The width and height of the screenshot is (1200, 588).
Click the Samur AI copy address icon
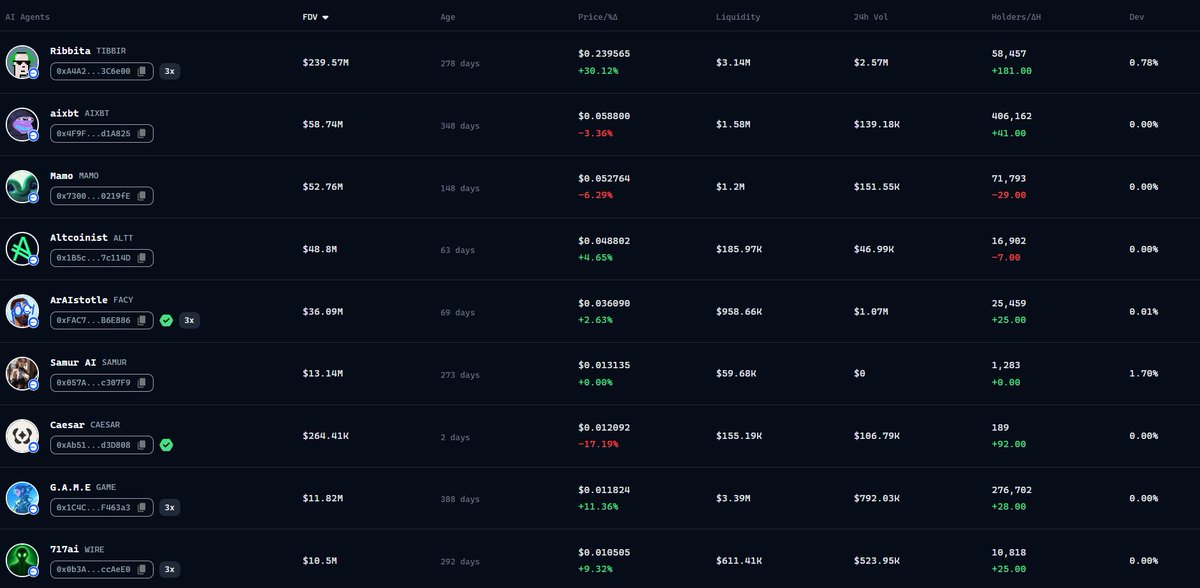click(141, 382)
